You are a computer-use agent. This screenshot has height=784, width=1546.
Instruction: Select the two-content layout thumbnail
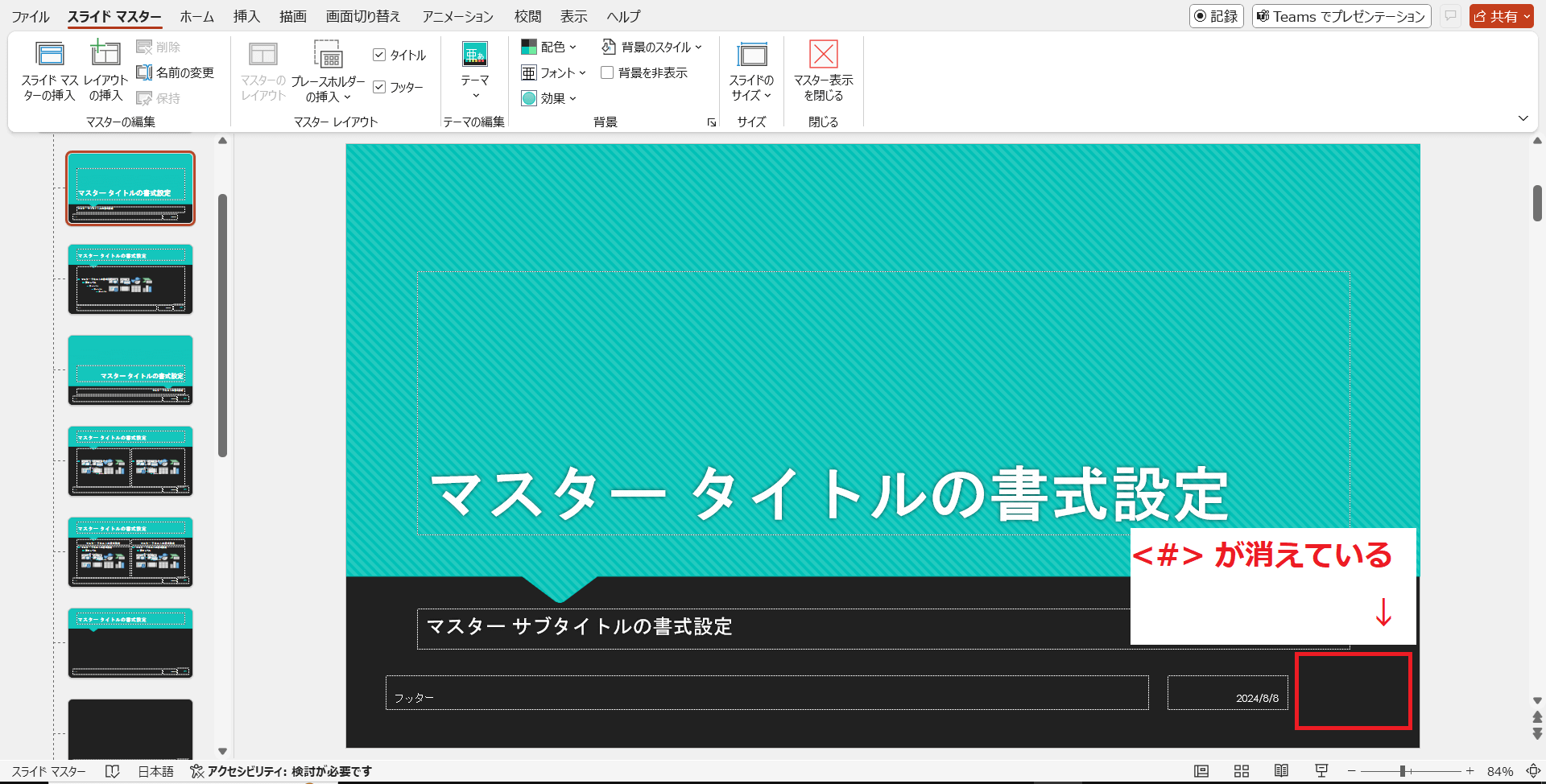tap(130, 461)
